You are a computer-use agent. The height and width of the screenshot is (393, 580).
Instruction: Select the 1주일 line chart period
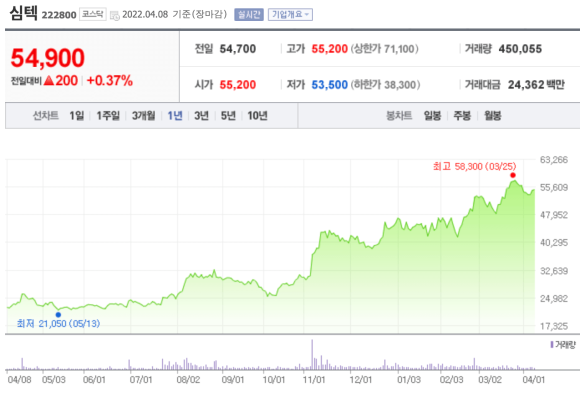(108, 116)
